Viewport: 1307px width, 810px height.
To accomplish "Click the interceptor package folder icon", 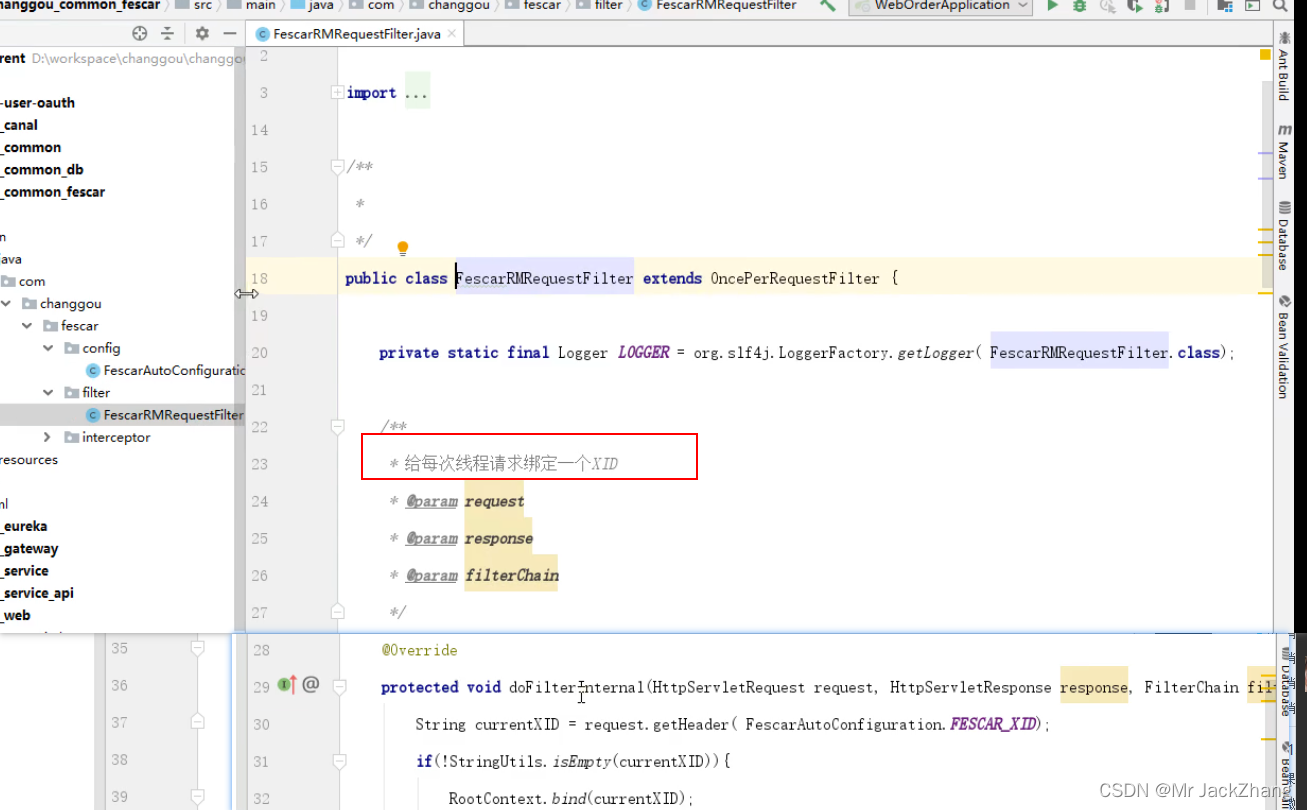I will [71, 437].
